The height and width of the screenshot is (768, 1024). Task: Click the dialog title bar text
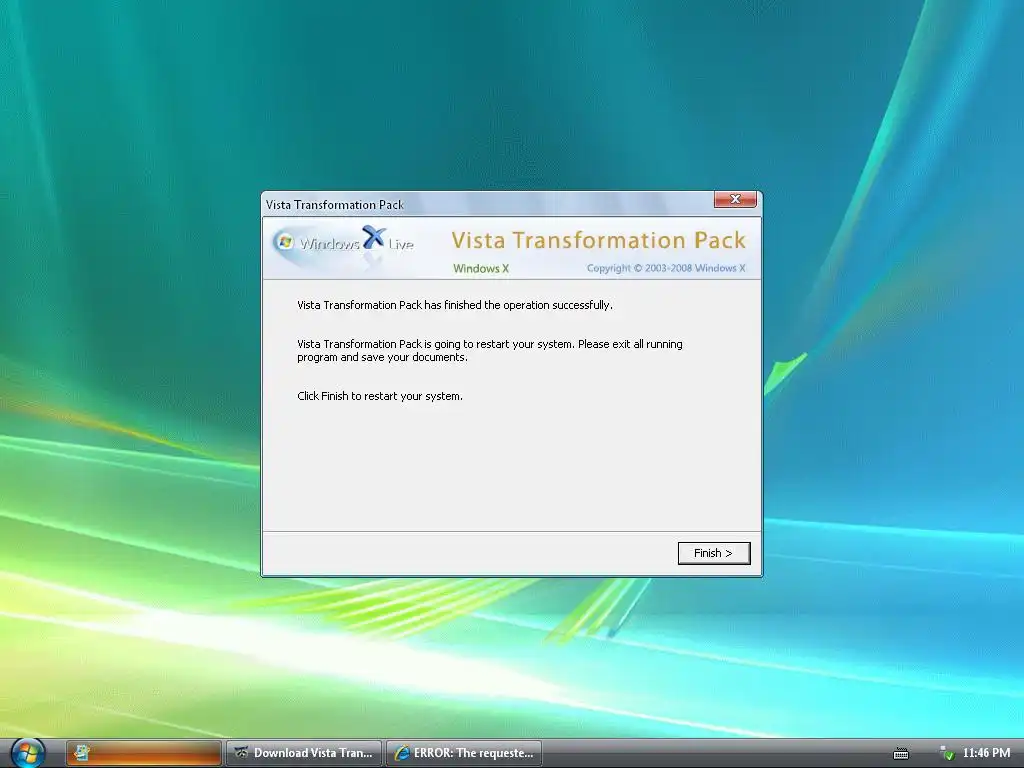tap(334, 205)
